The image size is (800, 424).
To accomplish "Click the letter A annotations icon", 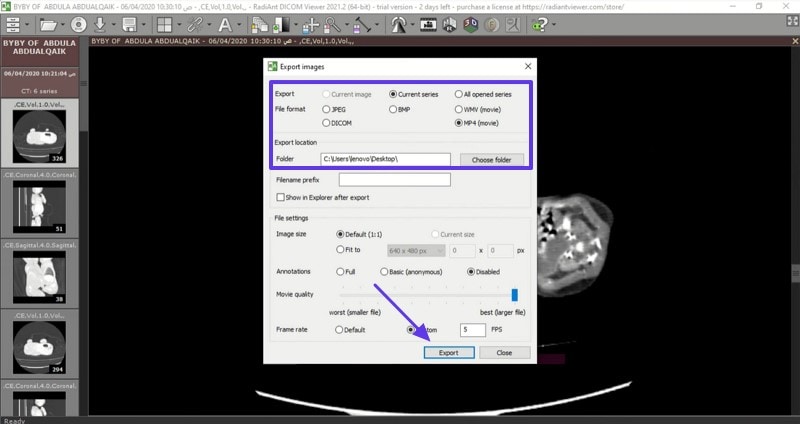I will [x=224, y=24].
